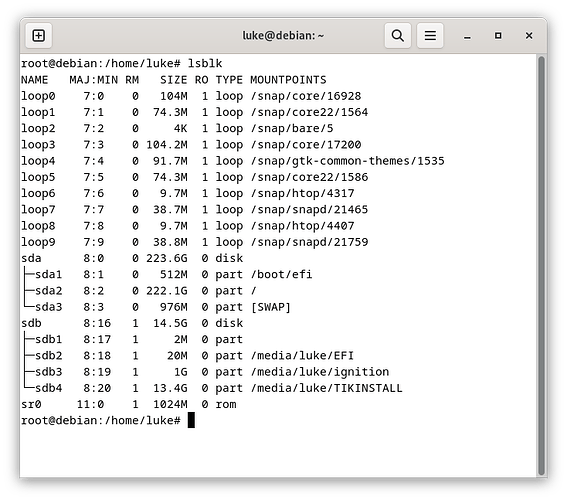Click the lsblk command text
Screen dimensions: 567x500
click(205, 64)
